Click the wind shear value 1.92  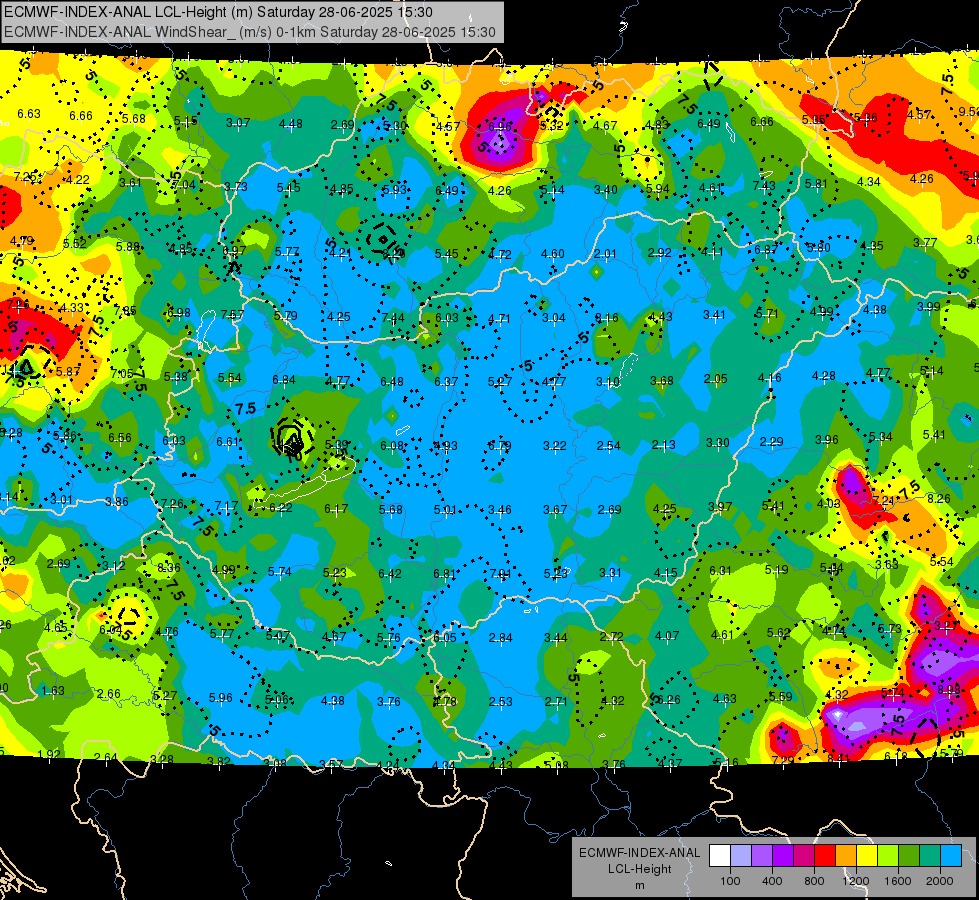(49, 754)
